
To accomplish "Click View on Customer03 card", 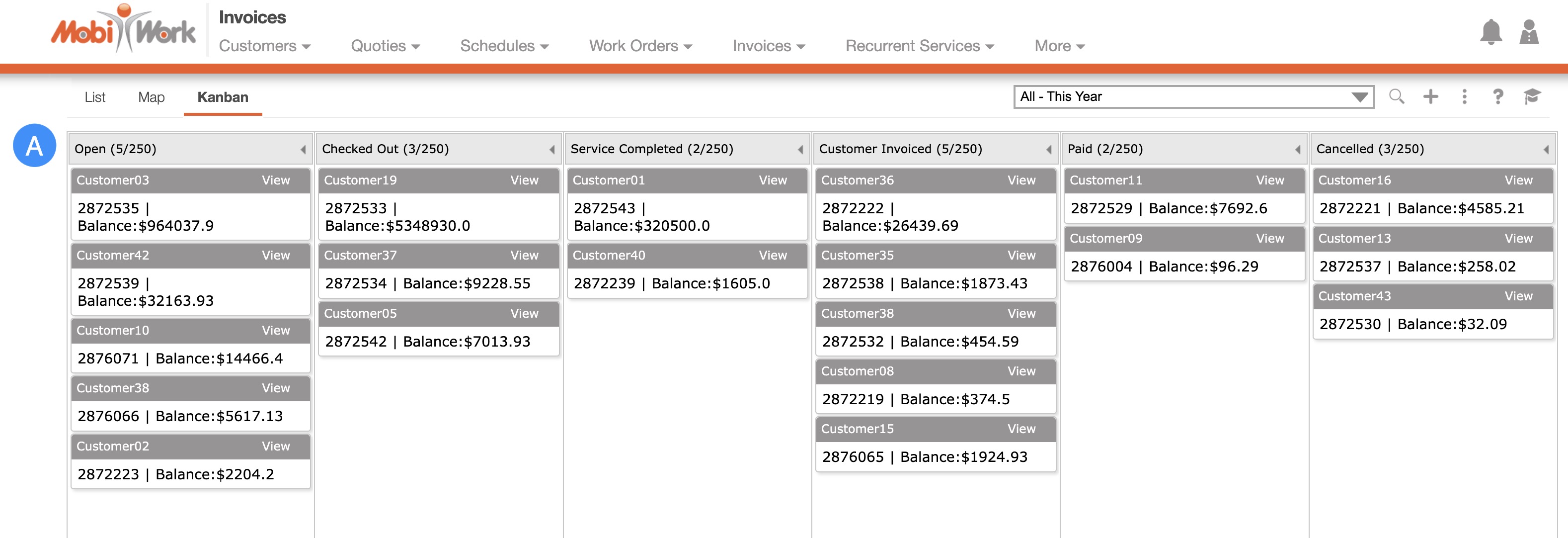I will (x=276, y=180).
